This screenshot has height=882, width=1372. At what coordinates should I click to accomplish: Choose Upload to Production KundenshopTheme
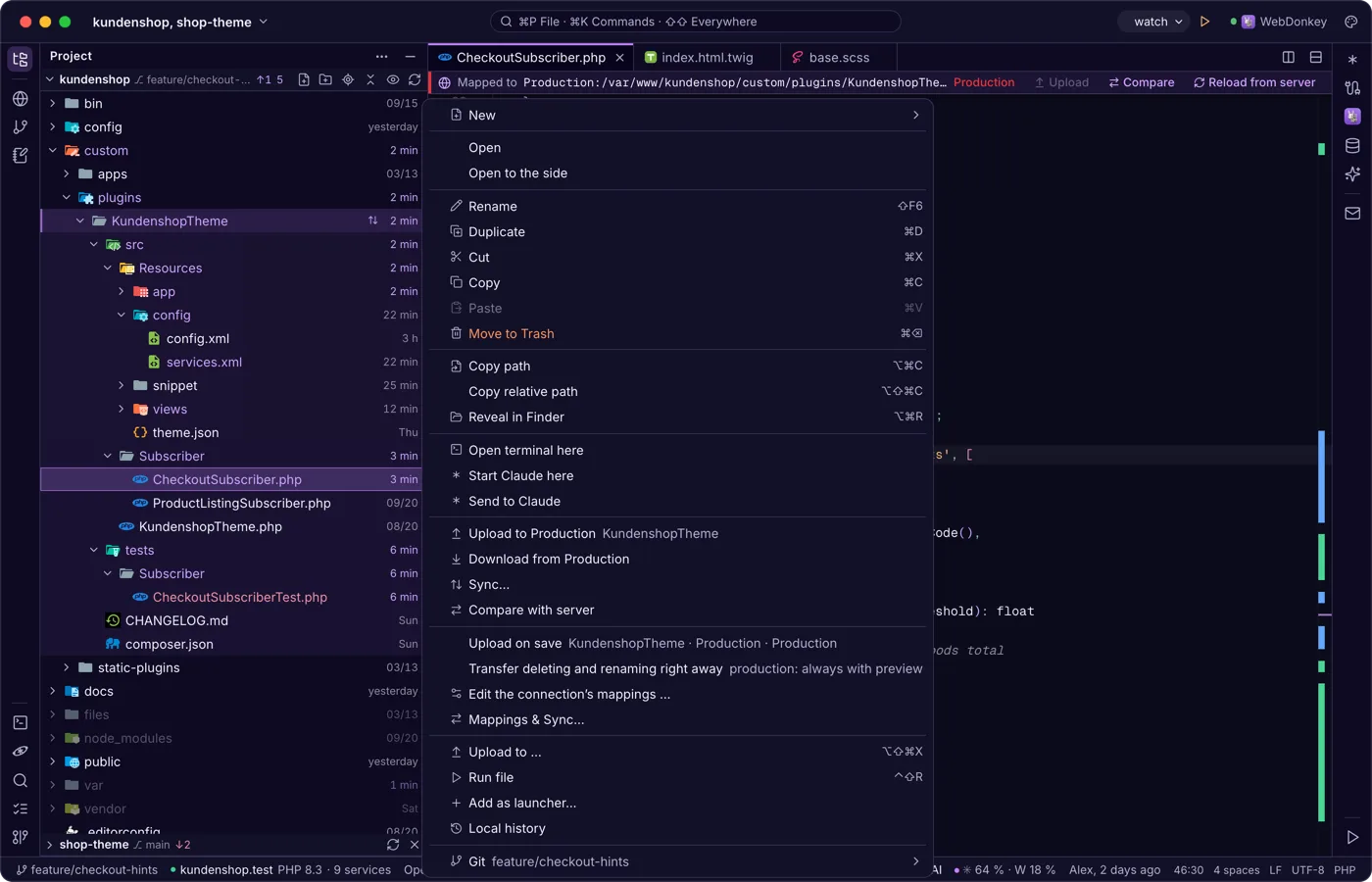tap(677, 533)
